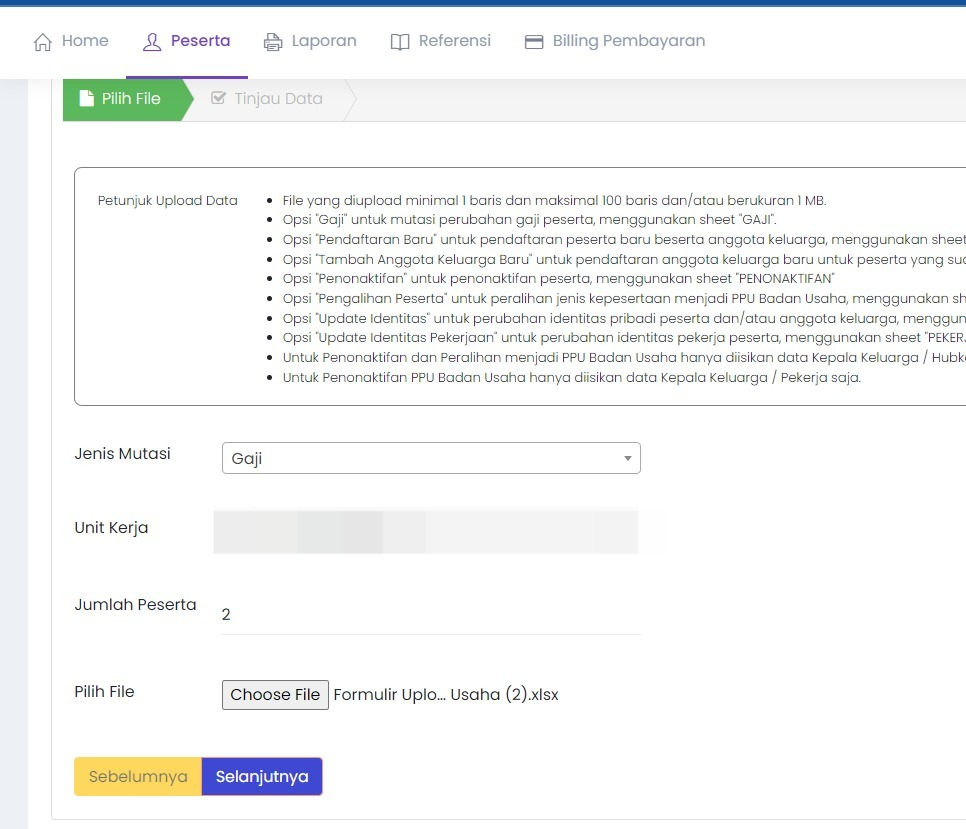Click the Referensi book icon
Screen dimensions: 966x829
[x=400, y=42]
